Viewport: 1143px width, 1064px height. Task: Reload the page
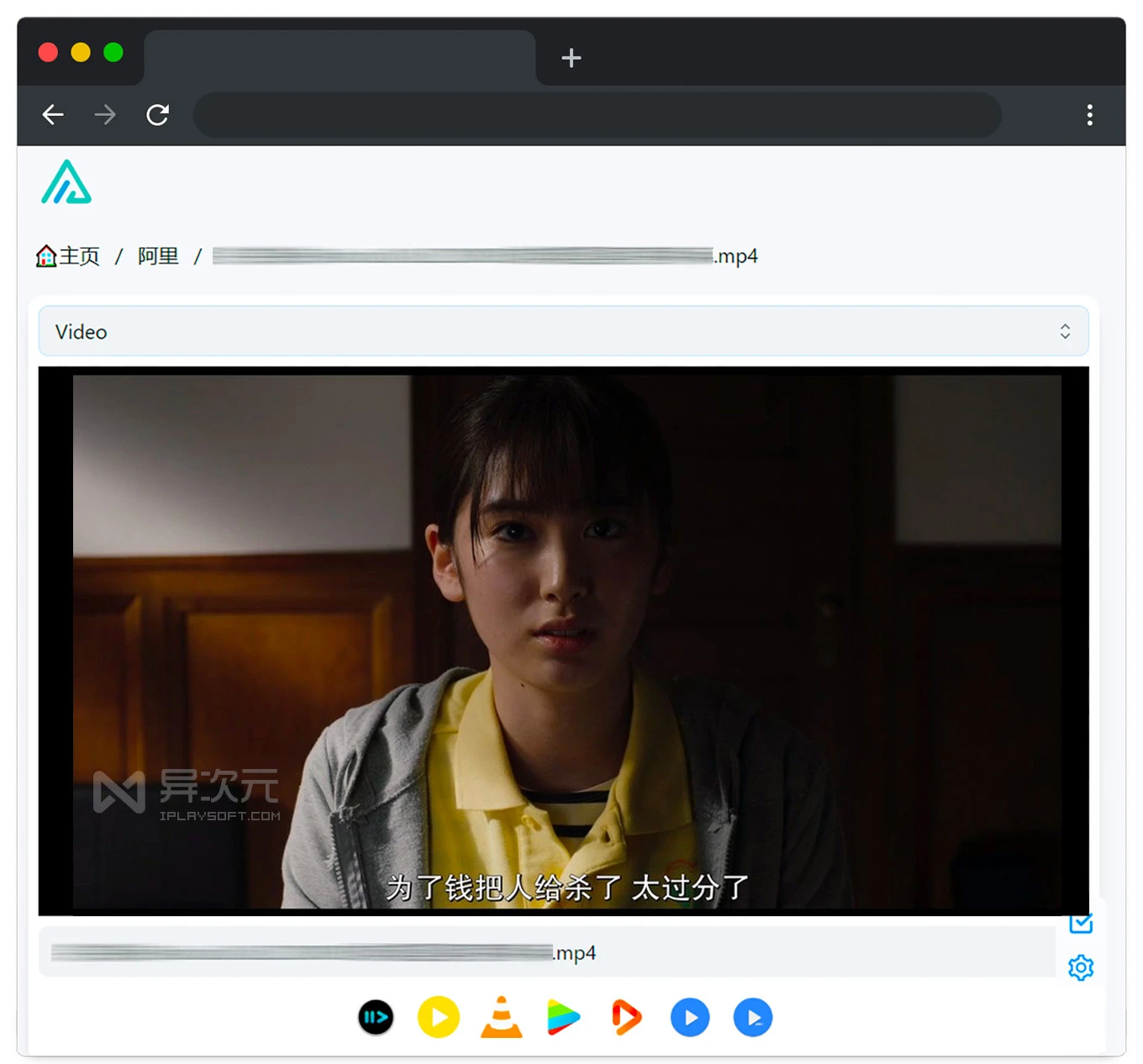(158, 114)
